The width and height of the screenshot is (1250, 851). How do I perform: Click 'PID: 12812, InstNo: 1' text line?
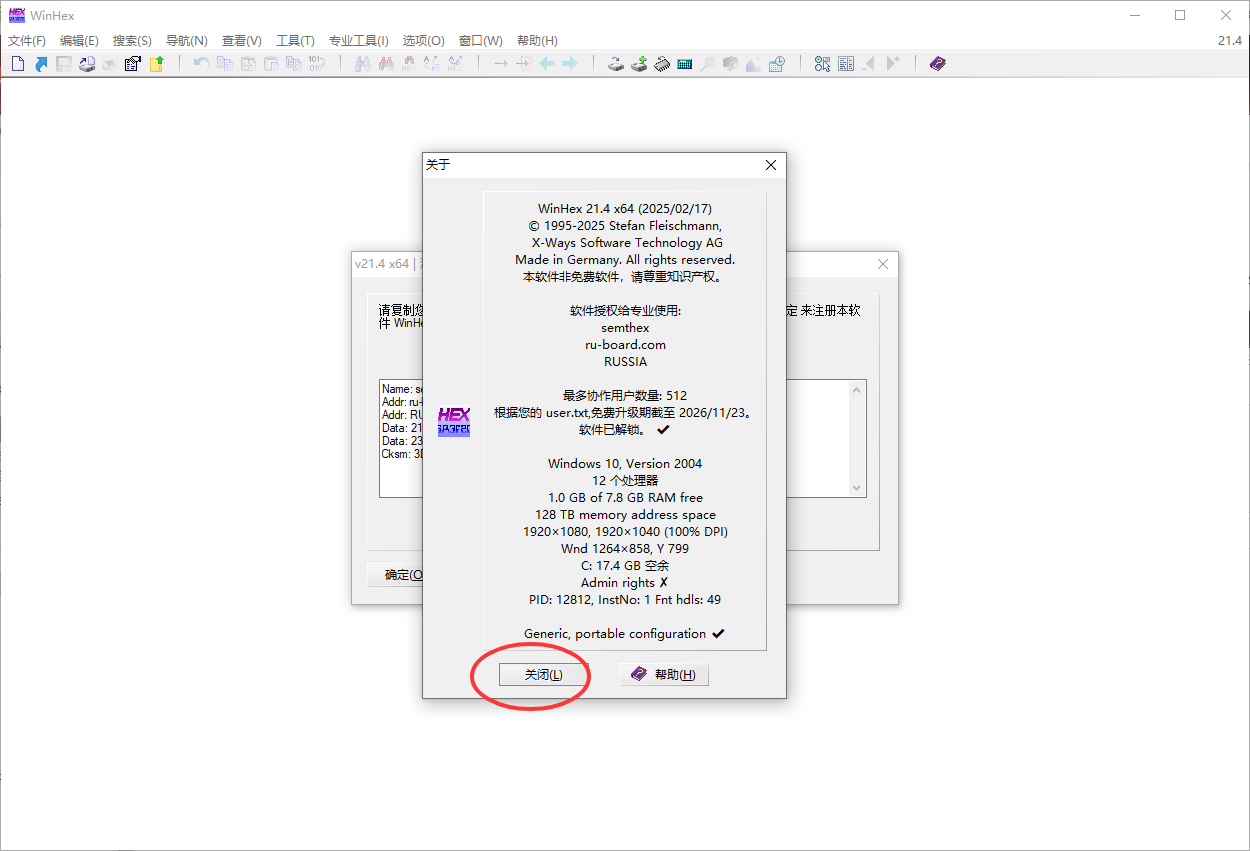[590, 599]
